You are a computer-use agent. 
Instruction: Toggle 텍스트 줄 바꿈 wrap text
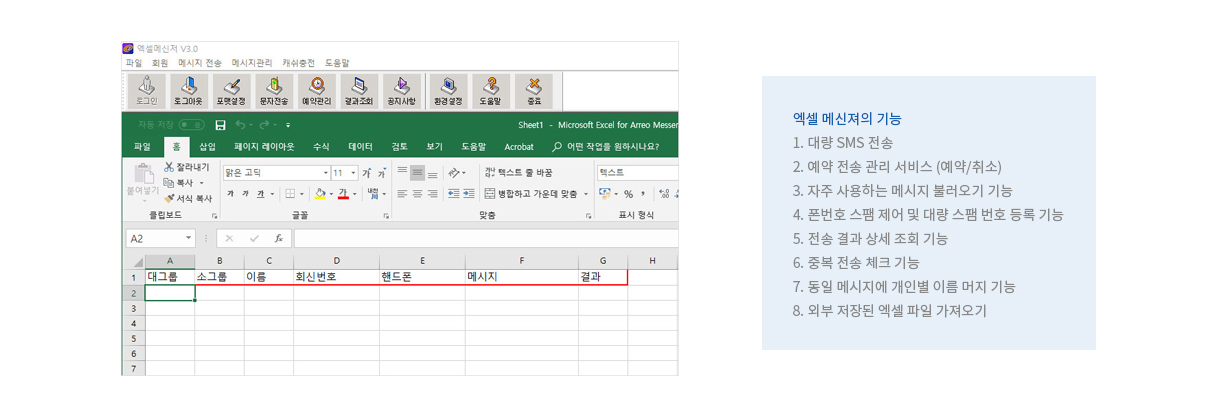(517, 173)
